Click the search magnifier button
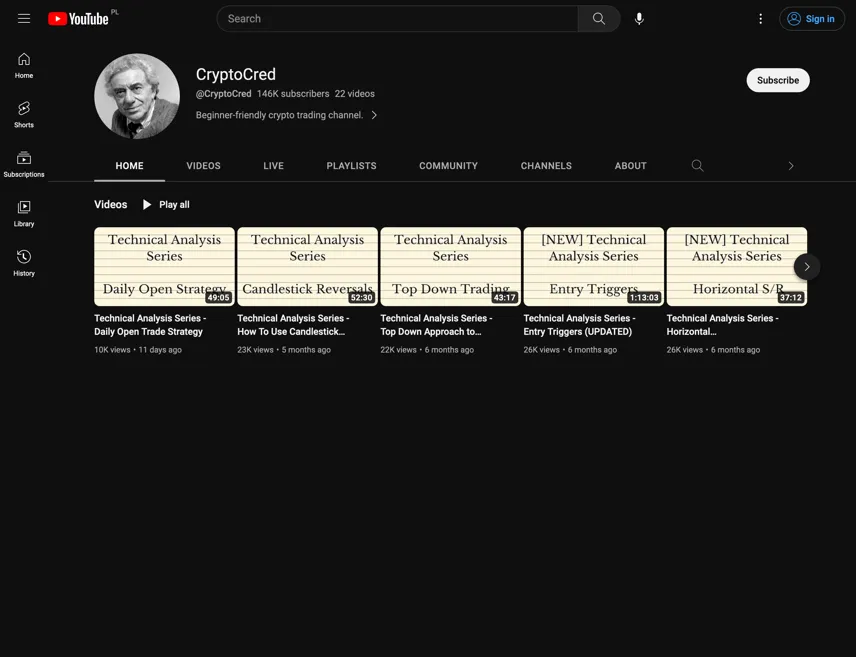The width and height of the screenshot is (856, 657). coord(599,19)
